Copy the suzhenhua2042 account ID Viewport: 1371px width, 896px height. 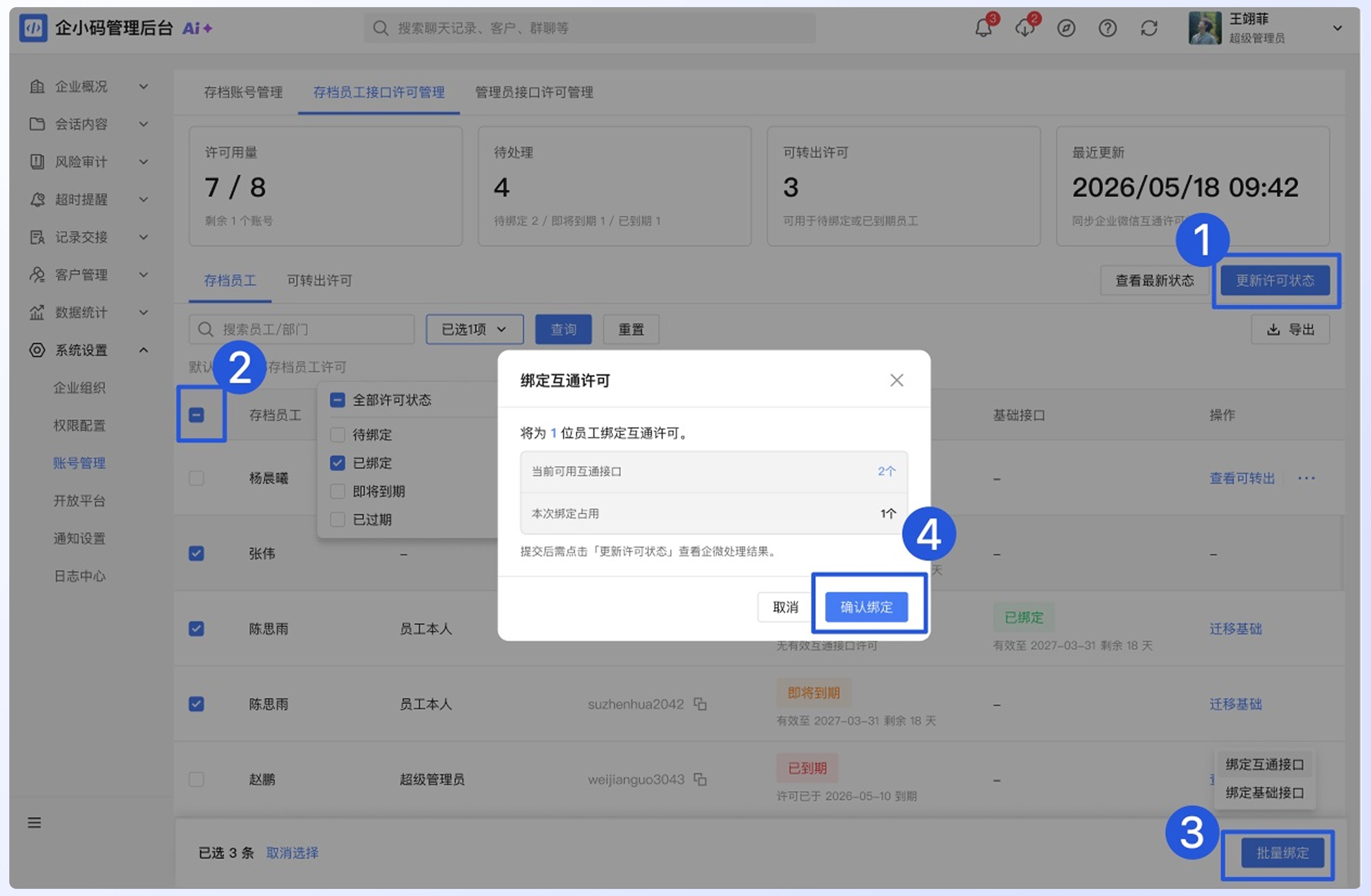(x=700, y=704)
